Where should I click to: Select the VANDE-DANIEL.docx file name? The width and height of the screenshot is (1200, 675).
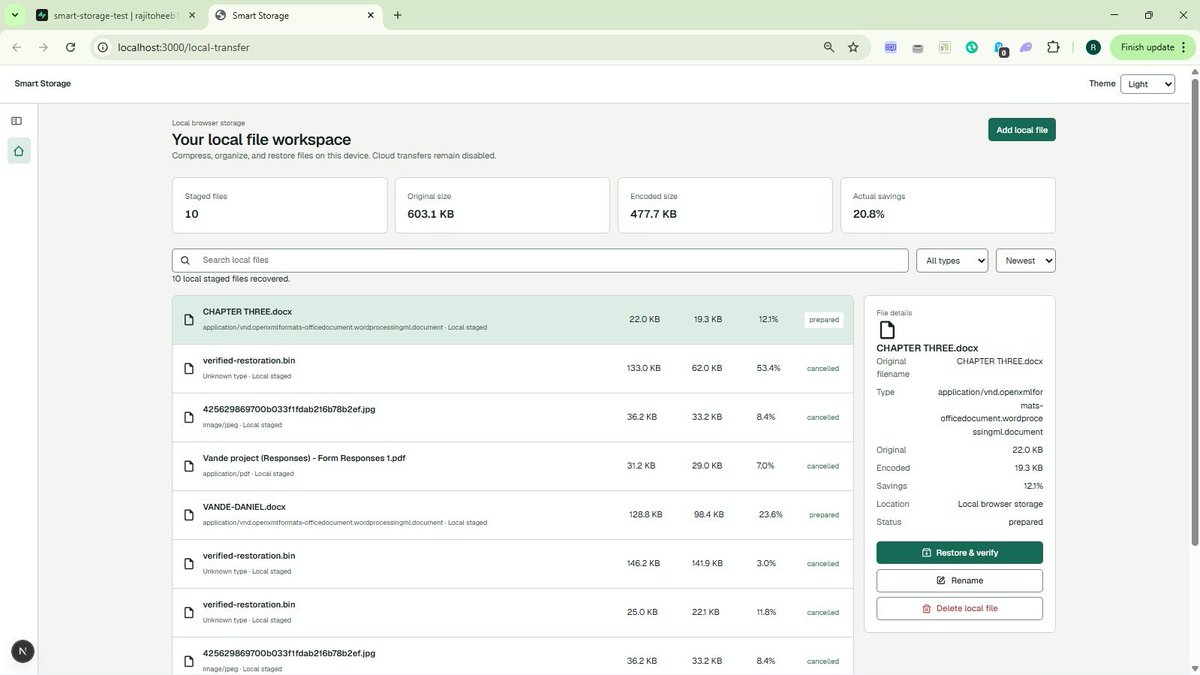click(x=244, y=507)
